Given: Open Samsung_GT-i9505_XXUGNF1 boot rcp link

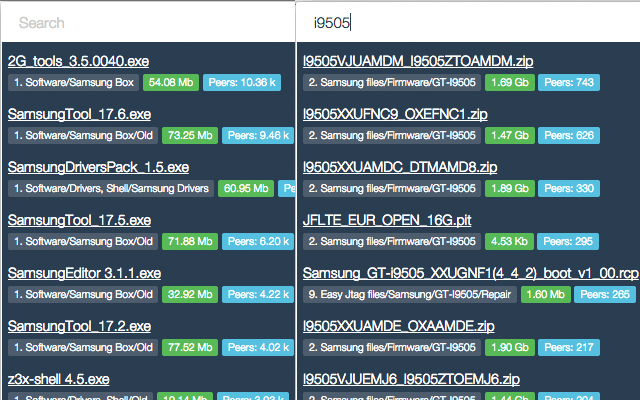Looking at the screenshot, I should tap(471, 273).
